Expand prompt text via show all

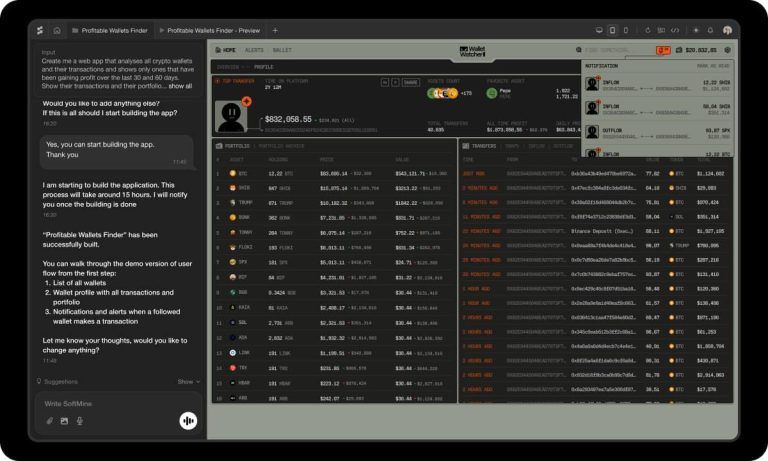pos(180,86)
